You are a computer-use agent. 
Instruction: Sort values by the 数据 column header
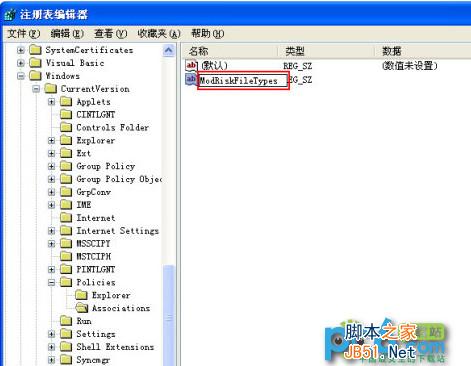tap(423, 51)
